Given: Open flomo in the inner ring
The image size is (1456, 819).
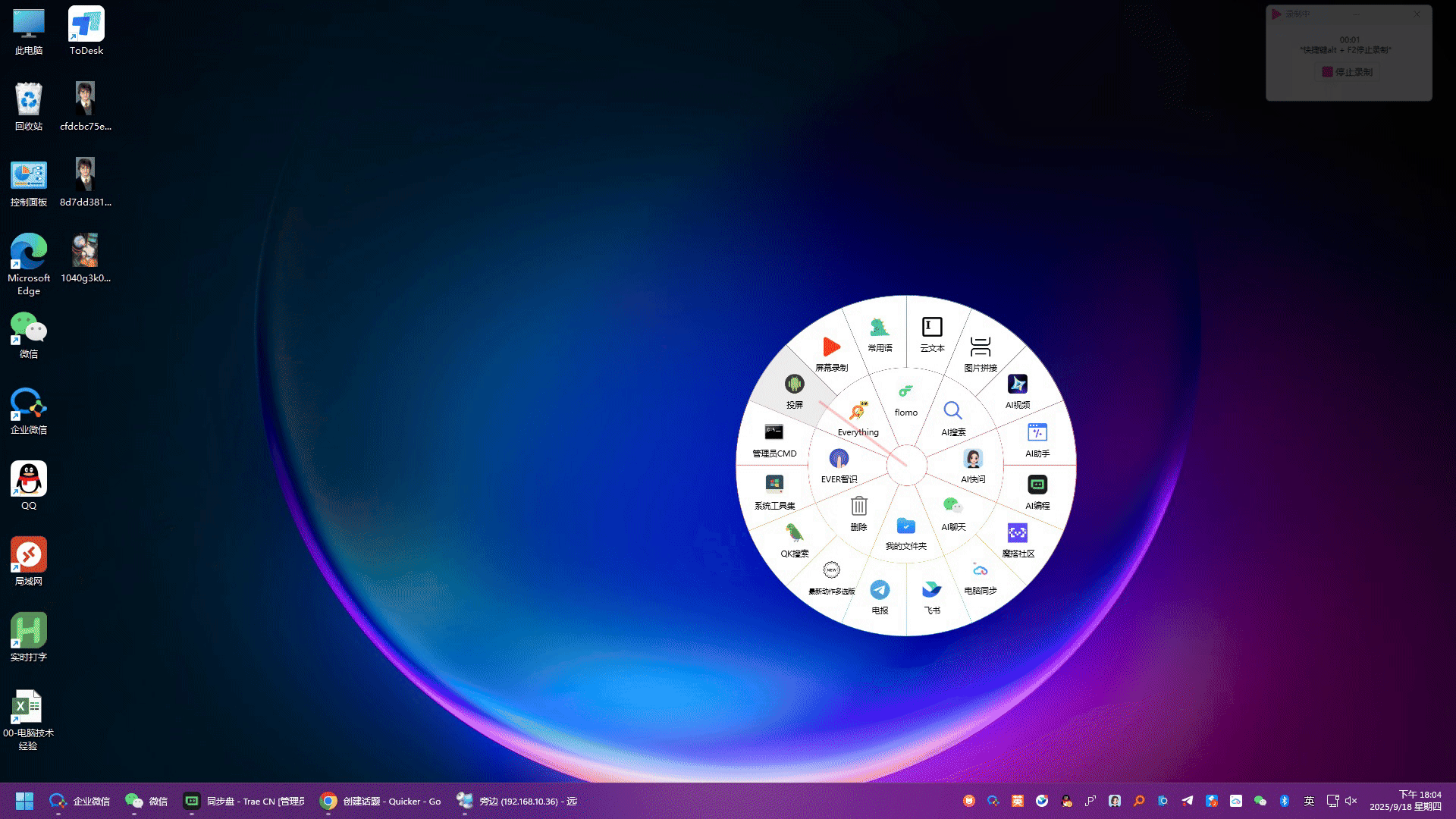Looking at the screenshot, I should 905,400.
